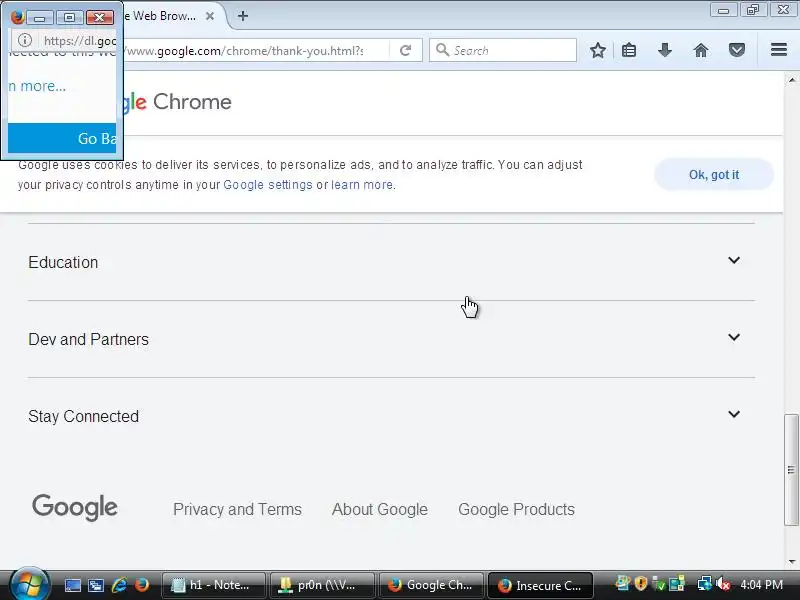Click the 4:04 PM taskbar clock
Screen dimensions: 800x600
[x=761, y=585]
